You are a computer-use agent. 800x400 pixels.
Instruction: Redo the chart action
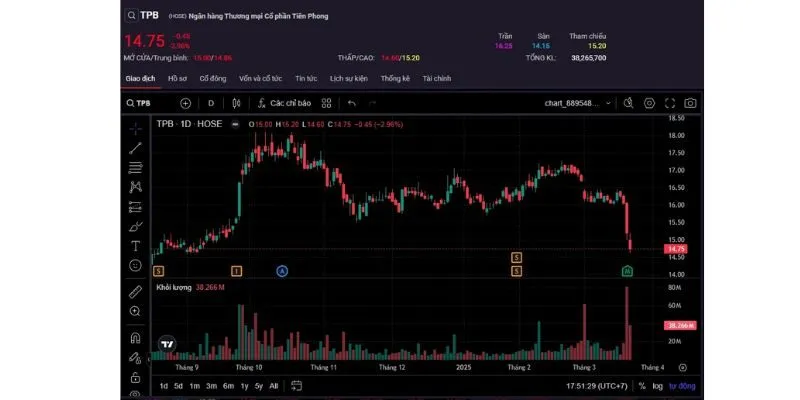pos(372,103)
